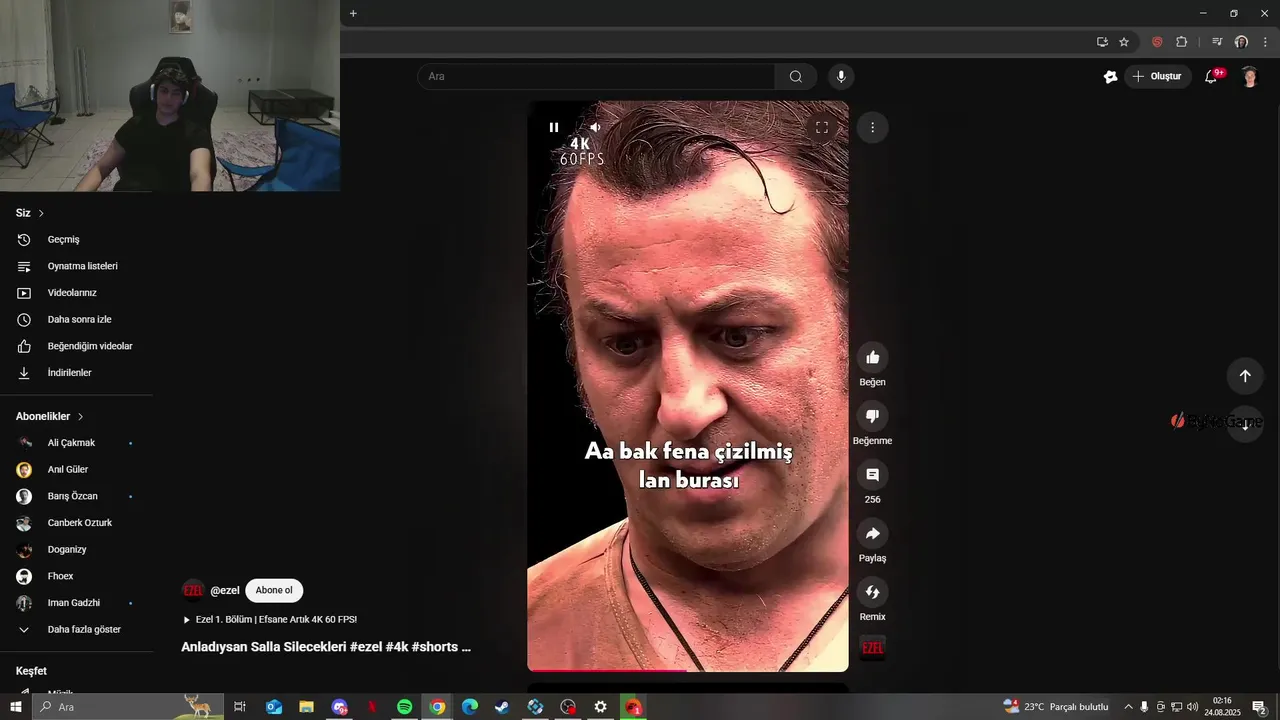Screen dimensions: 1280x720
Task: Open Ezel 1. Bölüm linked video
Action: click(x=270, y=619)
